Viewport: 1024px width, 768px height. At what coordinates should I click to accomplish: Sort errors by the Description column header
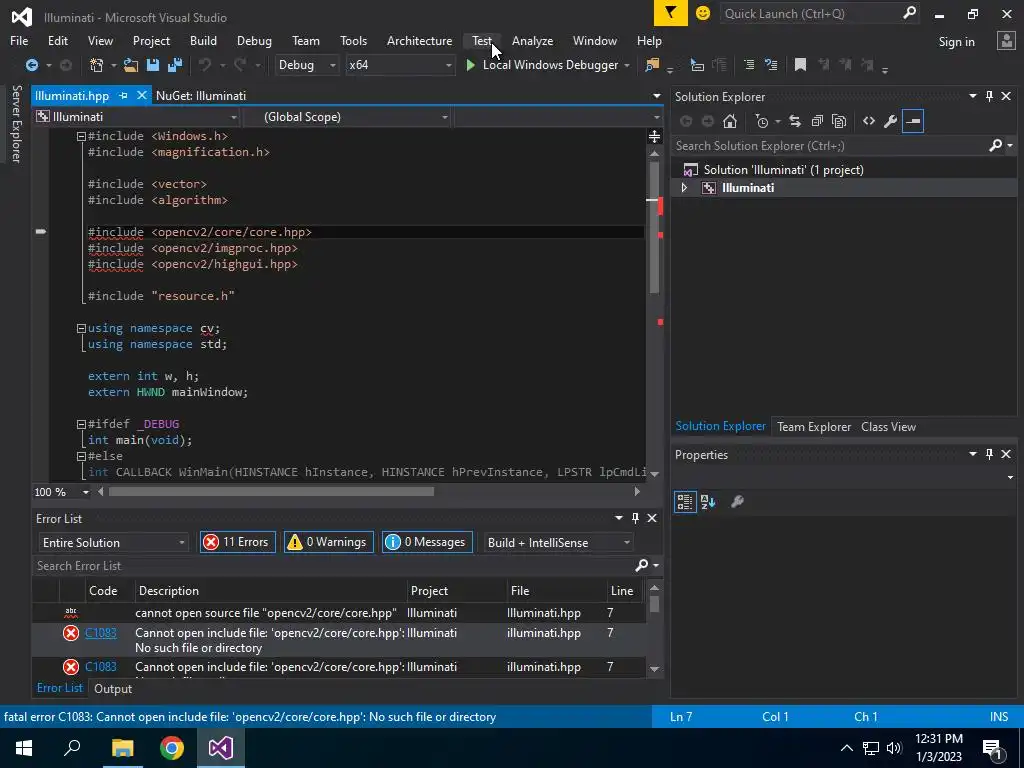271,590
